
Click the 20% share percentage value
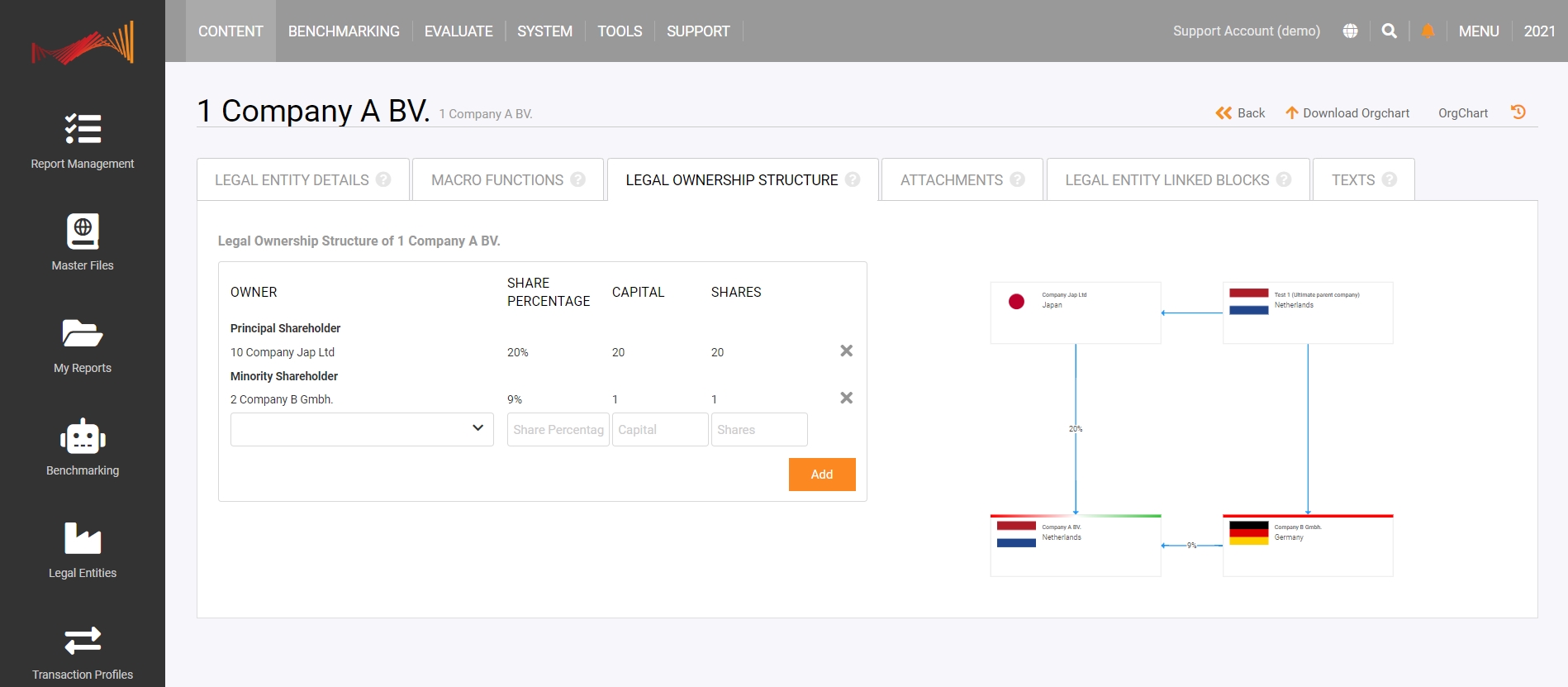coord(517,352)
